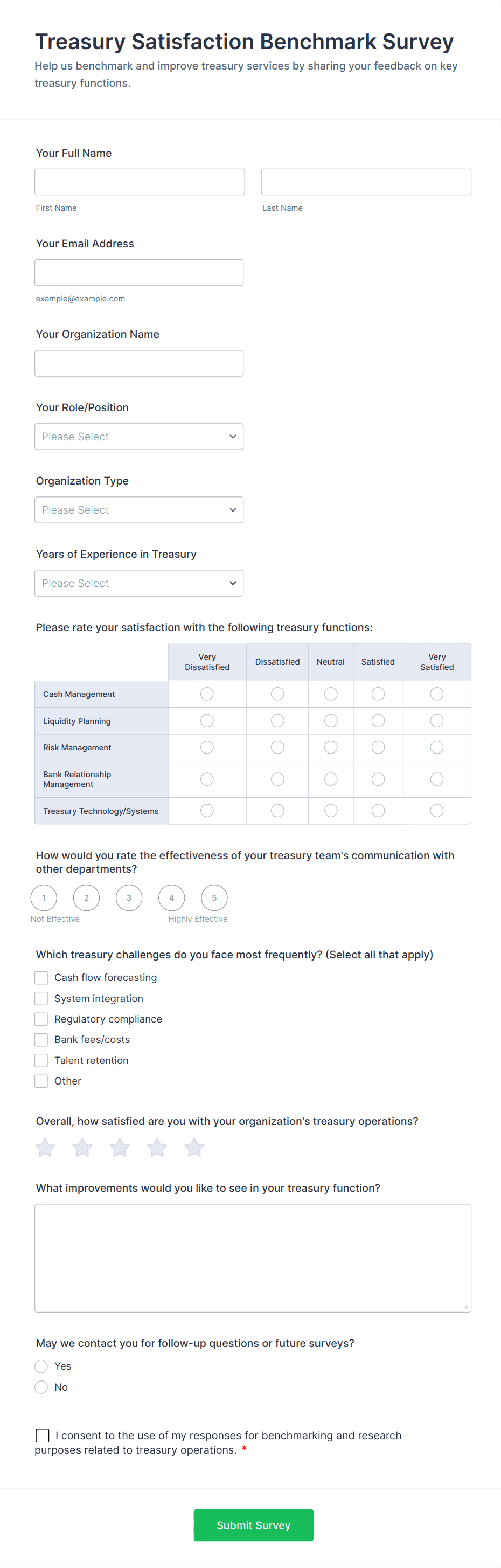Submit the survey with Submit Survey button
This screenshot has width=501, height=1568.
[254, 1525]
